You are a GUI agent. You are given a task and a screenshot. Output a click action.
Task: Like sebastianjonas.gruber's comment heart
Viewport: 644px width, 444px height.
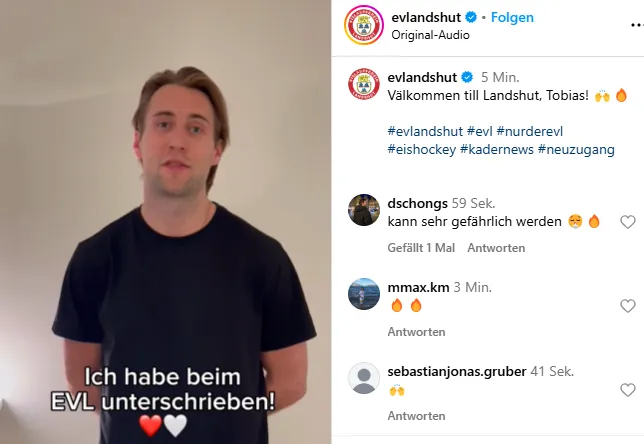[628, 390]
